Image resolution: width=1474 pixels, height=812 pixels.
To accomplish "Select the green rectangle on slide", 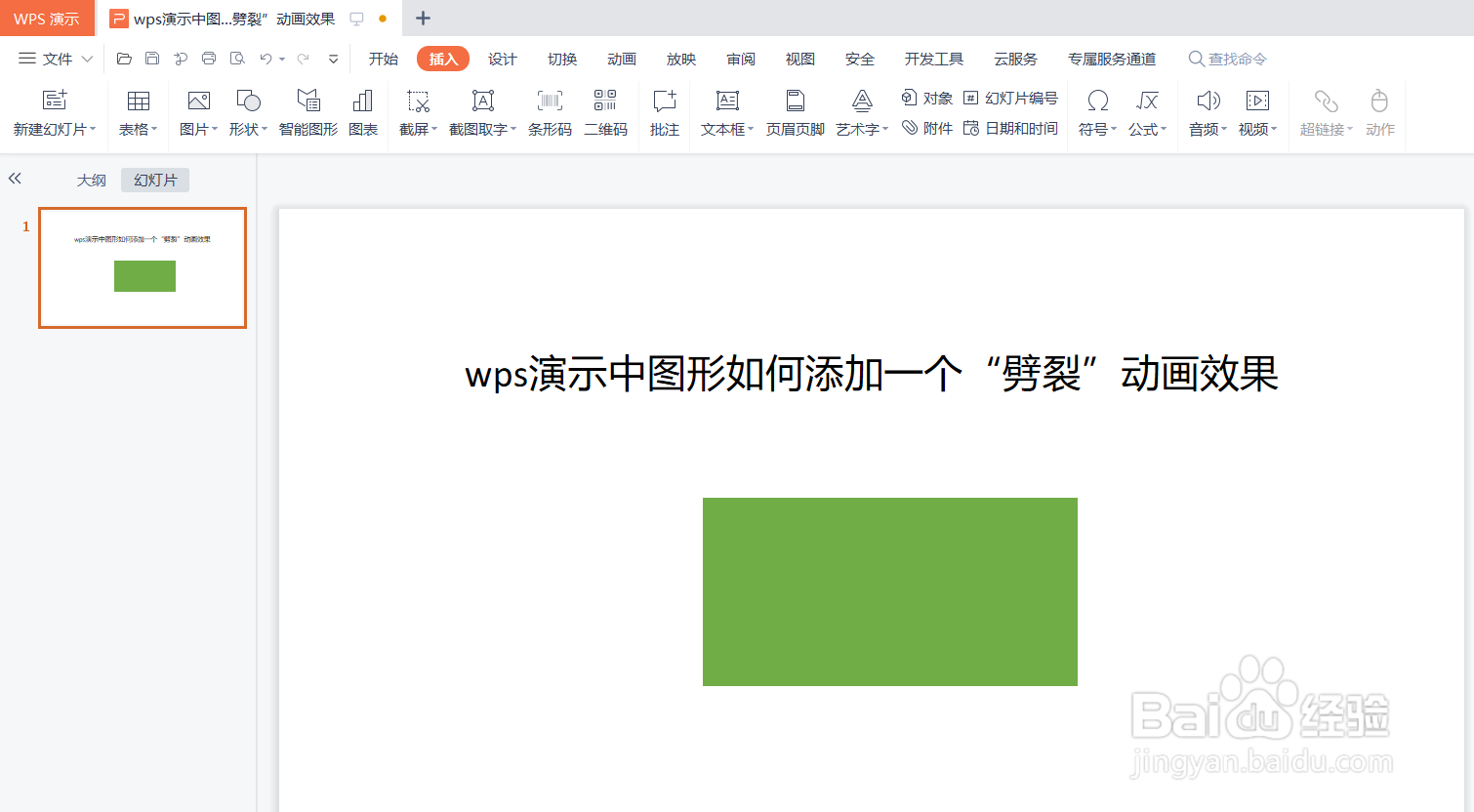I will (x=890, y=591).
